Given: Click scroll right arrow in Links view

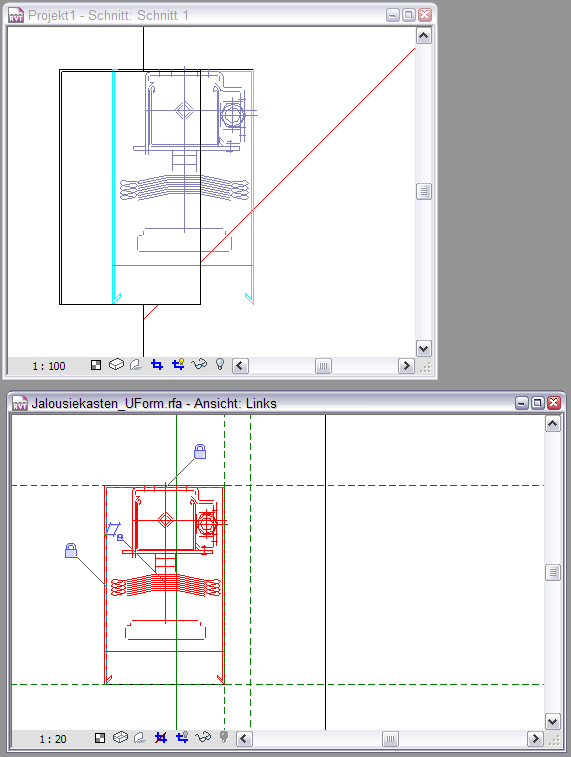Looking at the screenshot, I should pos(535,739).
